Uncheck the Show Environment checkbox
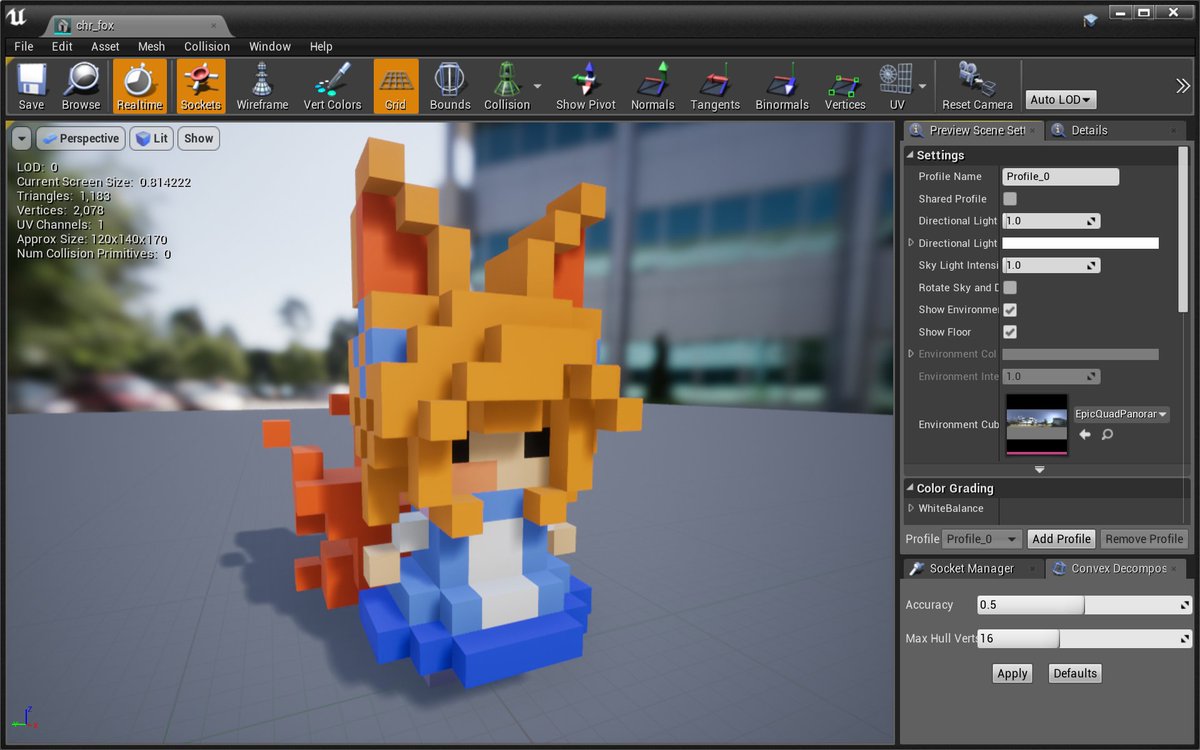 (x=1010, y=310)
